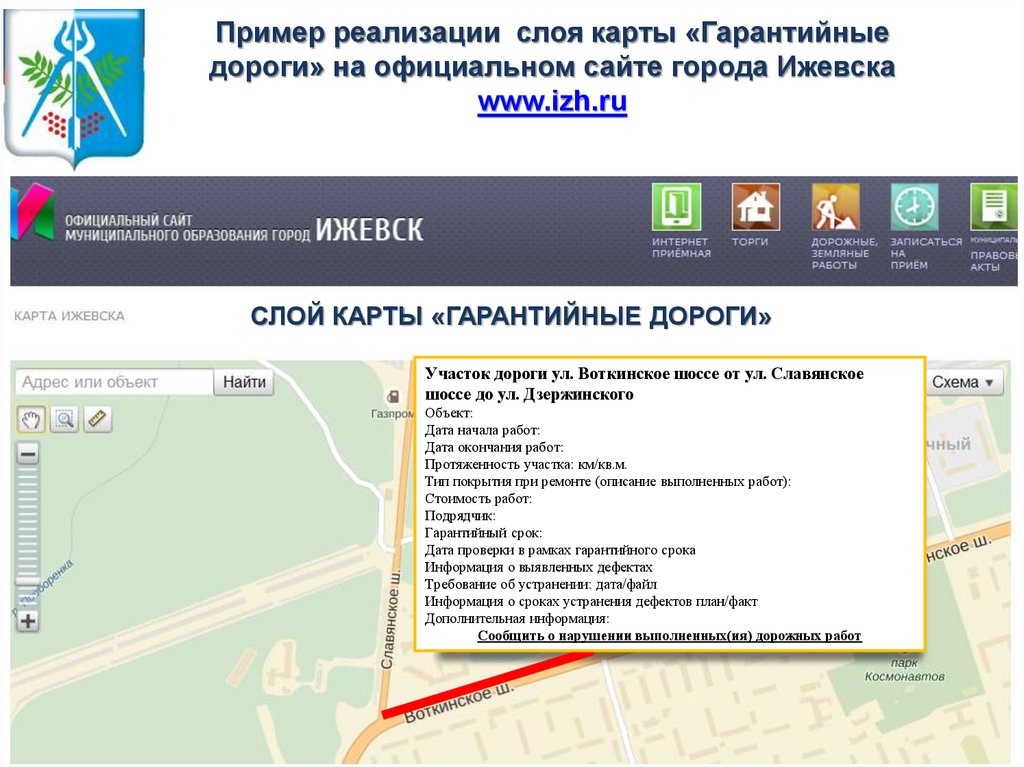Open Дорожные, земляные работы worker icon
Viewport: 1024px width, 767px height.
pos(835,207)
